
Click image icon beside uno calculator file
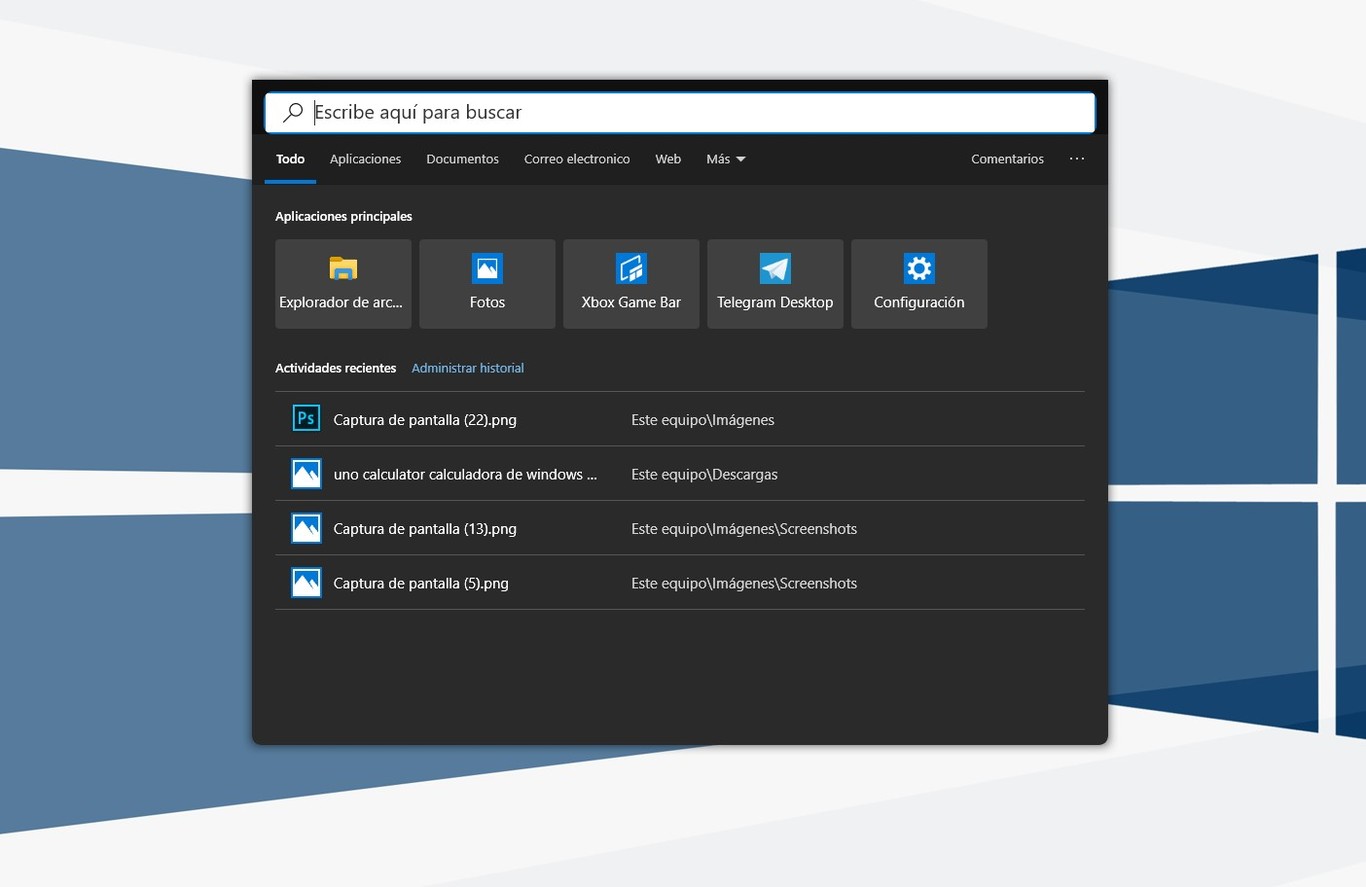pyautogui.click(x=306, y=474)
